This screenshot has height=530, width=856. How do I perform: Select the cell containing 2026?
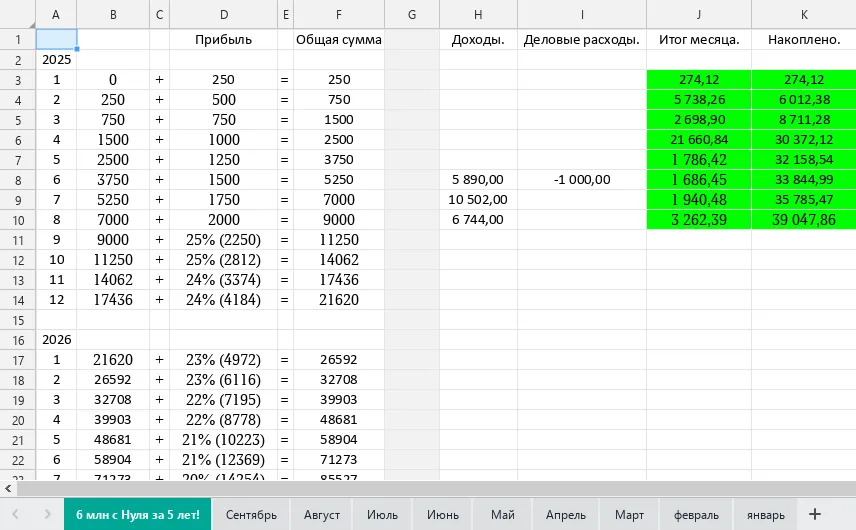point(56,340)
